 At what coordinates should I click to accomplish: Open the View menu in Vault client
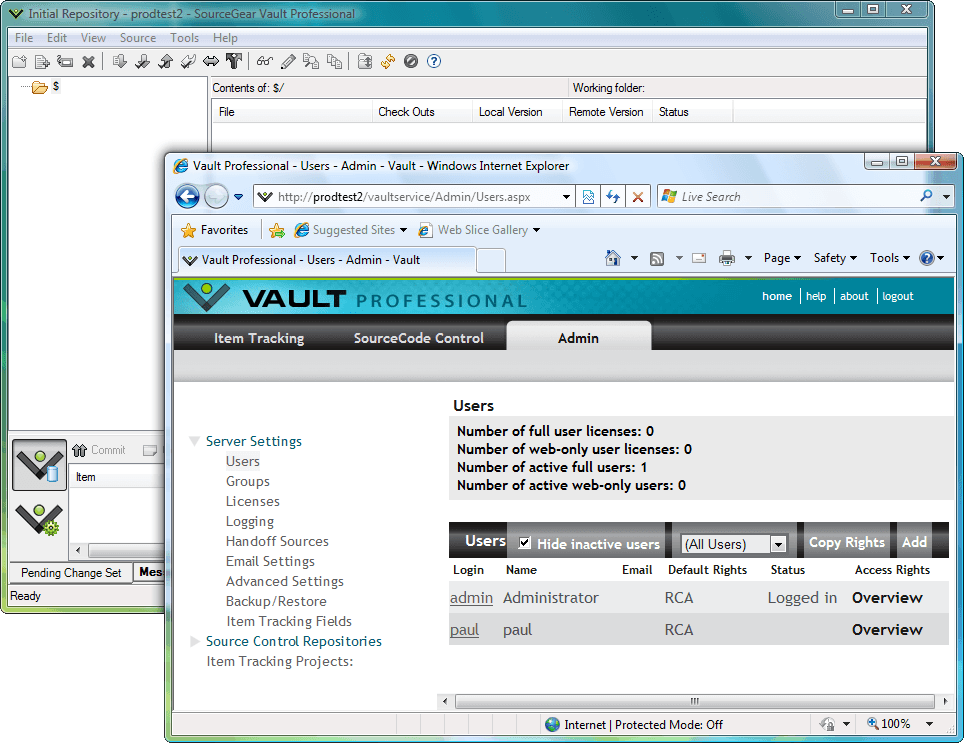93,38
